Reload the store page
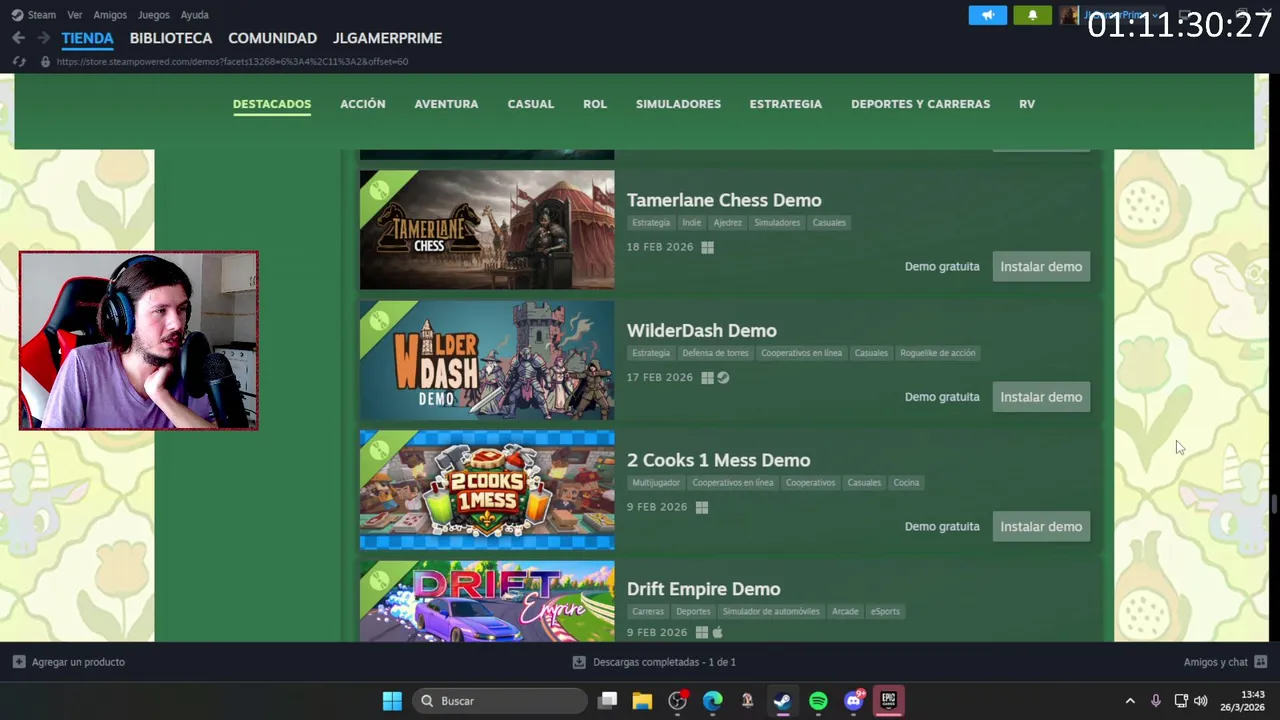1280x720 pixels. [18, 61]
